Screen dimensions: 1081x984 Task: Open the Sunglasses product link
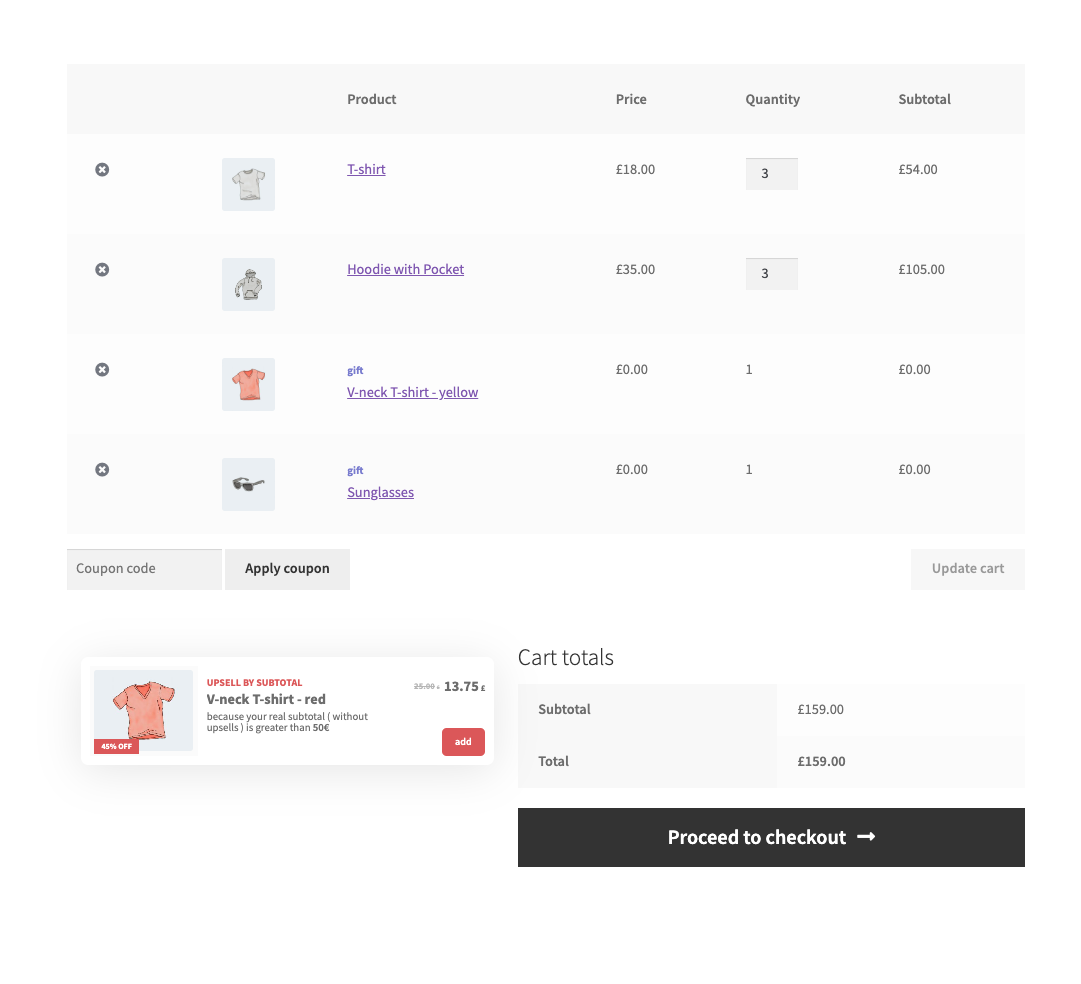point(380,493)
